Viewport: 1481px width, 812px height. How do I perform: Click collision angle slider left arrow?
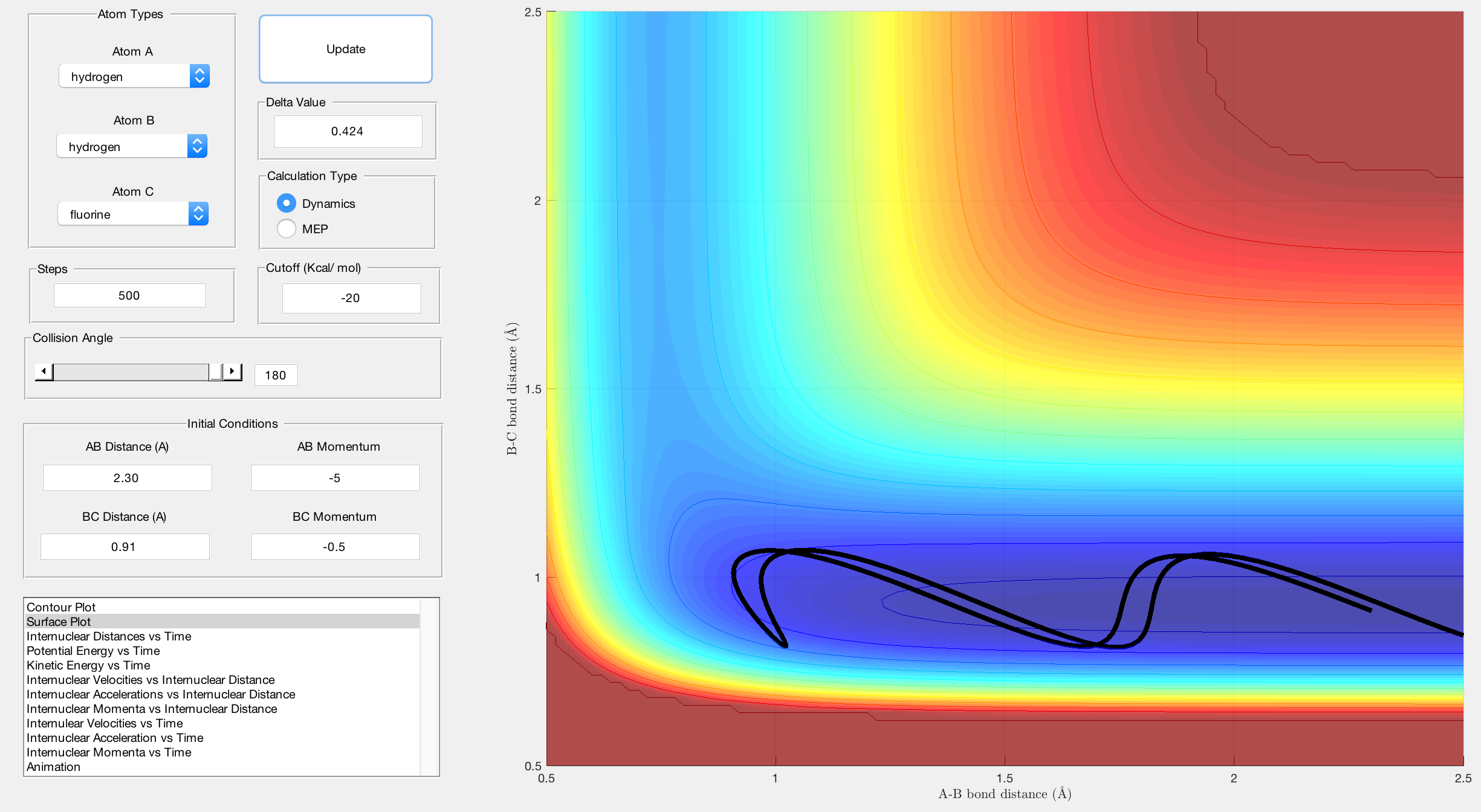(x=44, y=372)
